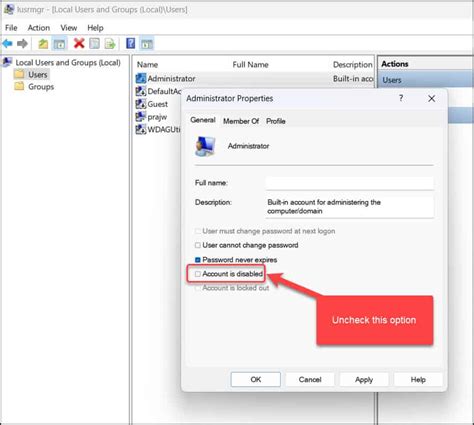Click the Apply button
Viewport: 474px width, 425px height.
(364, 379)
